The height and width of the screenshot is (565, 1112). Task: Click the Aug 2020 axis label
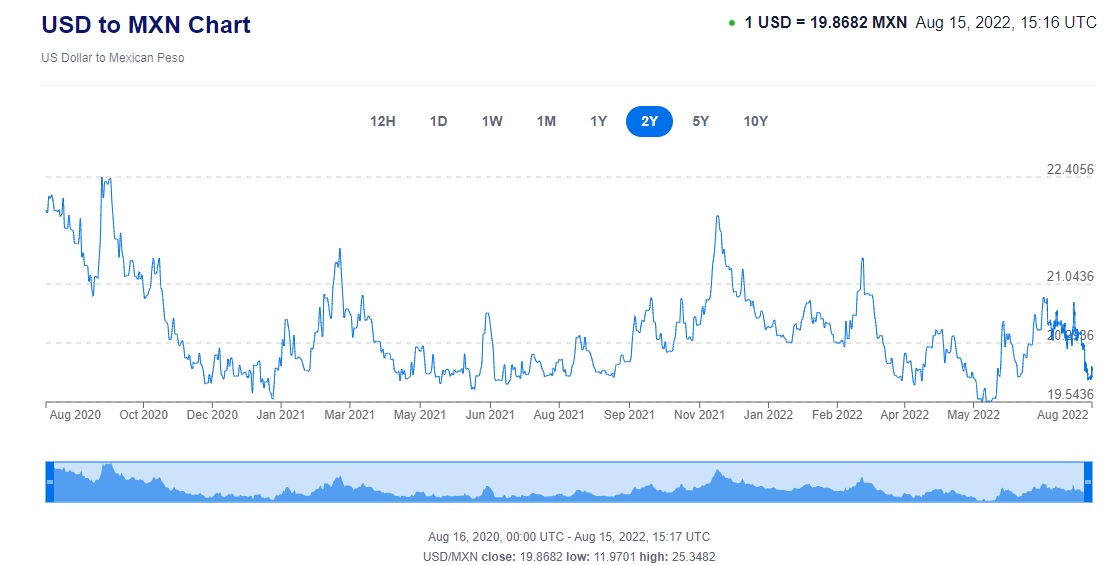point(74,414)
